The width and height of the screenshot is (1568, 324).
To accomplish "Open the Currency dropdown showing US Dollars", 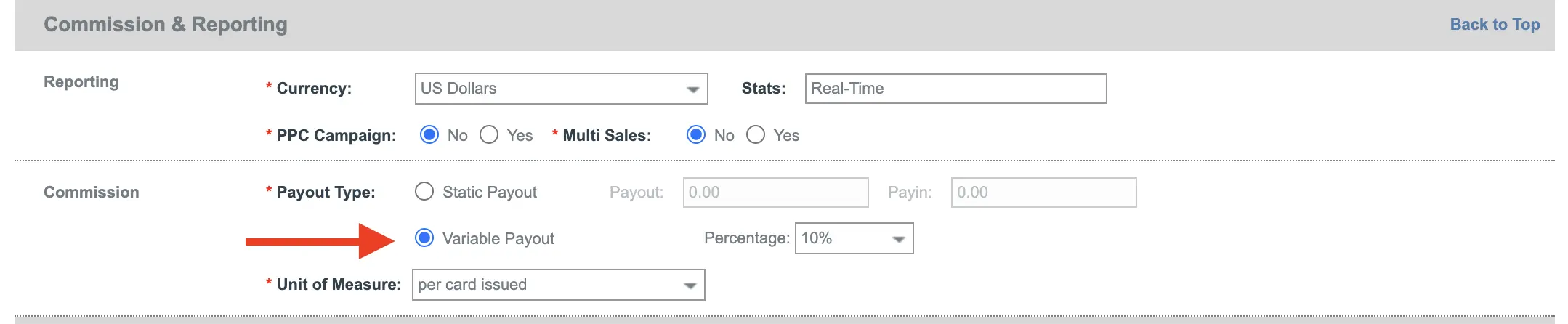I will [560, 89].
